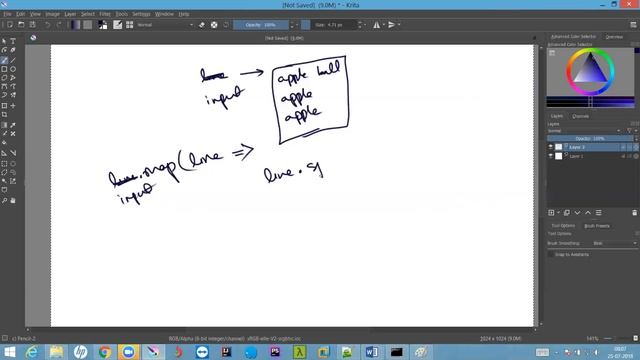This screenshot has width=640, height=360.
Task: Adjust the brush Opacity slider in toolbar
Action: click(261, 25)
